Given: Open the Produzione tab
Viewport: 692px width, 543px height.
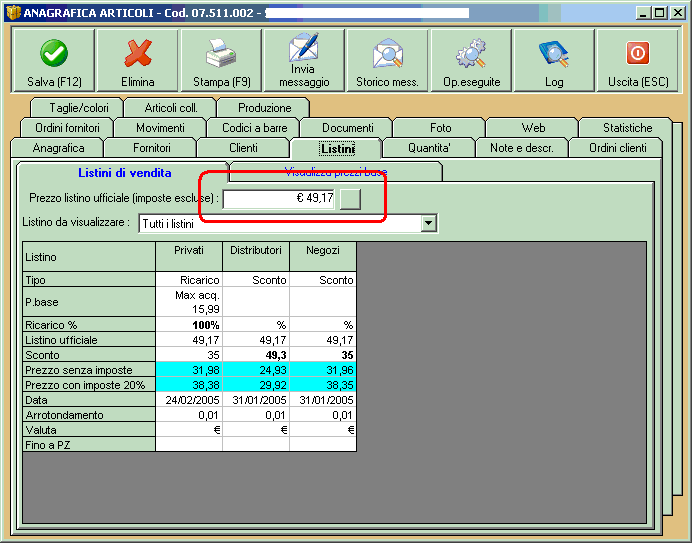Looking at the screenshot, I should pyautogui.click(x=264, y=108).
